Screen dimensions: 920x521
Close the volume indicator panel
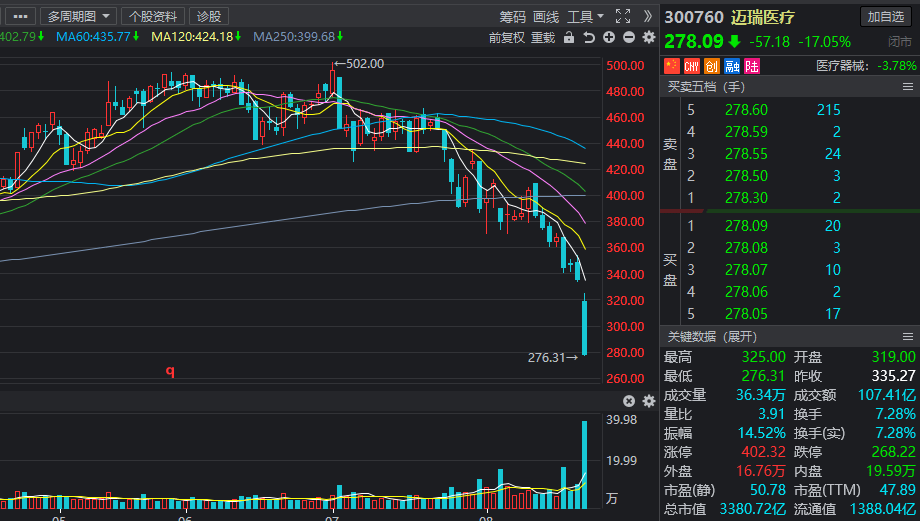pos(629,401)
